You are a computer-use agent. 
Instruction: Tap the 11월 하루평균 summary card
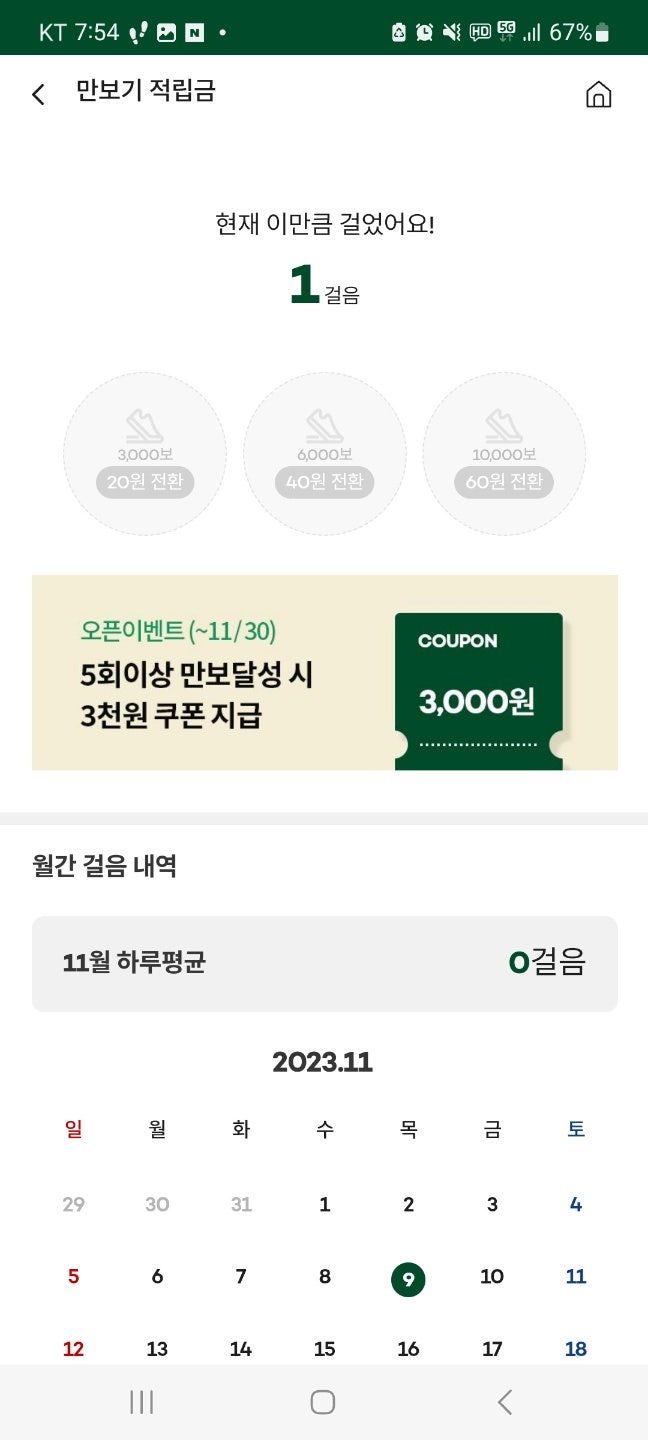pos(324,963)
